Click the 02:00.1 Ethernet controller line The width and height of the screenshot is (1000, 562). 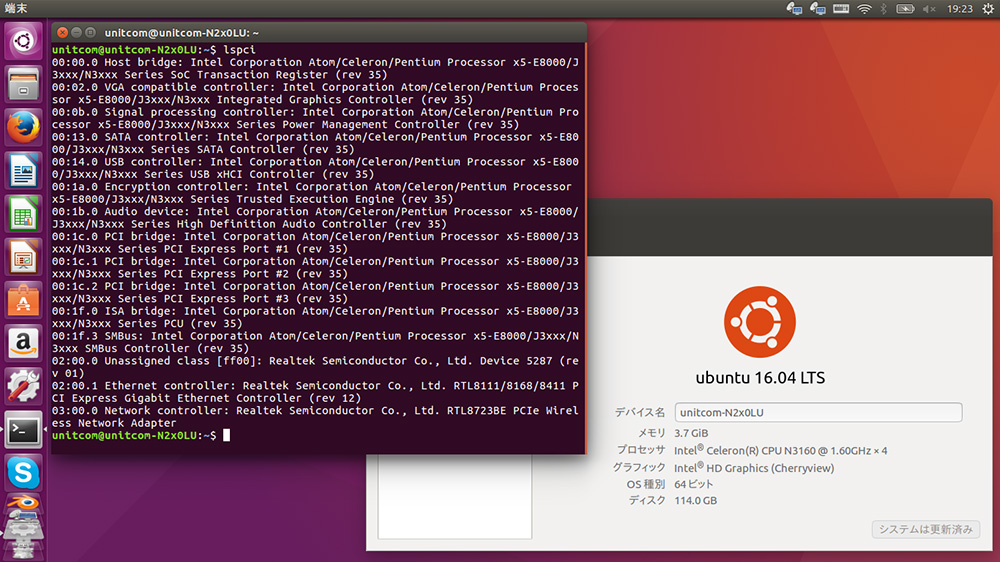(315, 392)
